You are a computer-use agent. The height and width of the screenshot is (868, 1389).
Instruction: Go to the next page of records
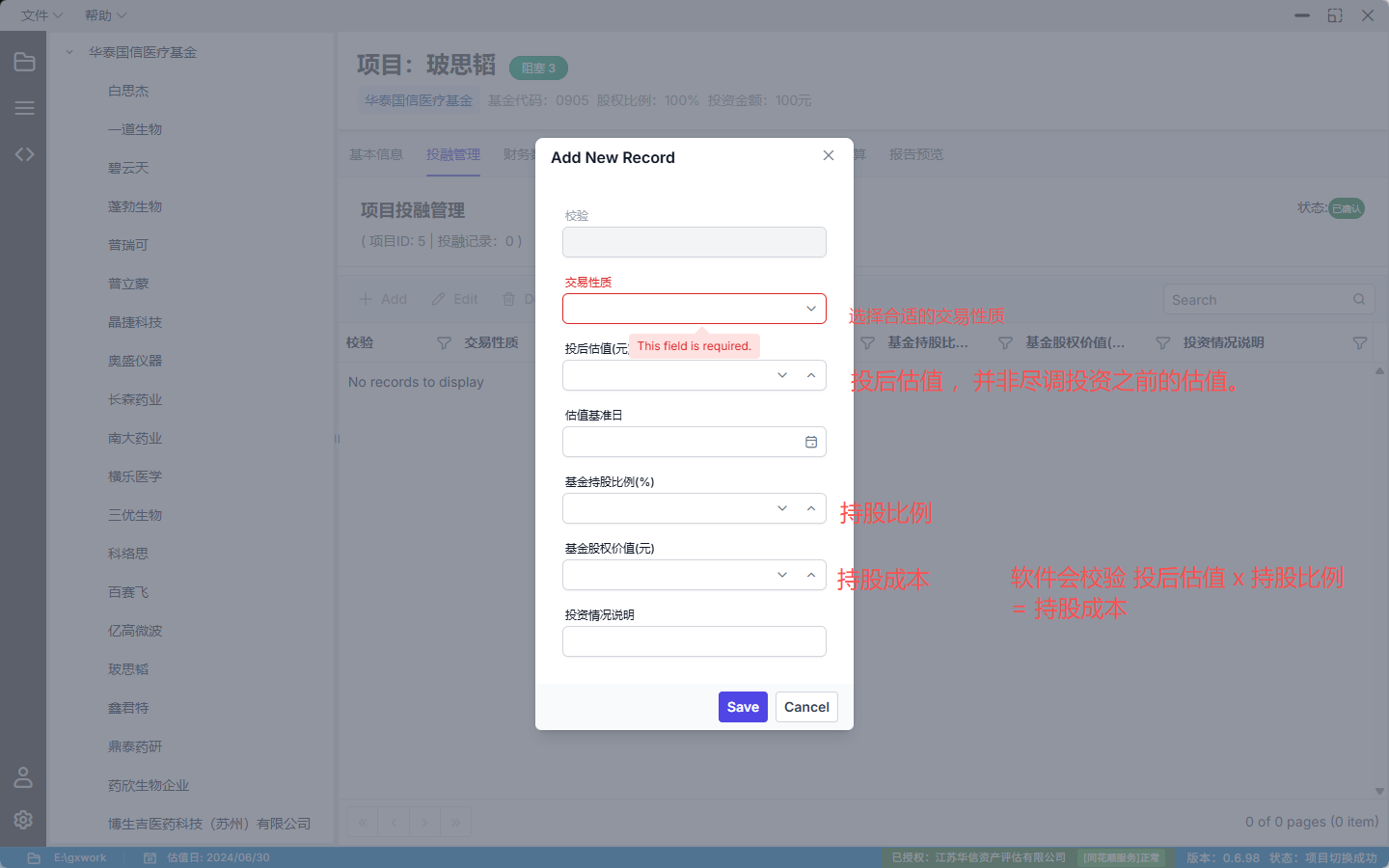click(424, 822)
